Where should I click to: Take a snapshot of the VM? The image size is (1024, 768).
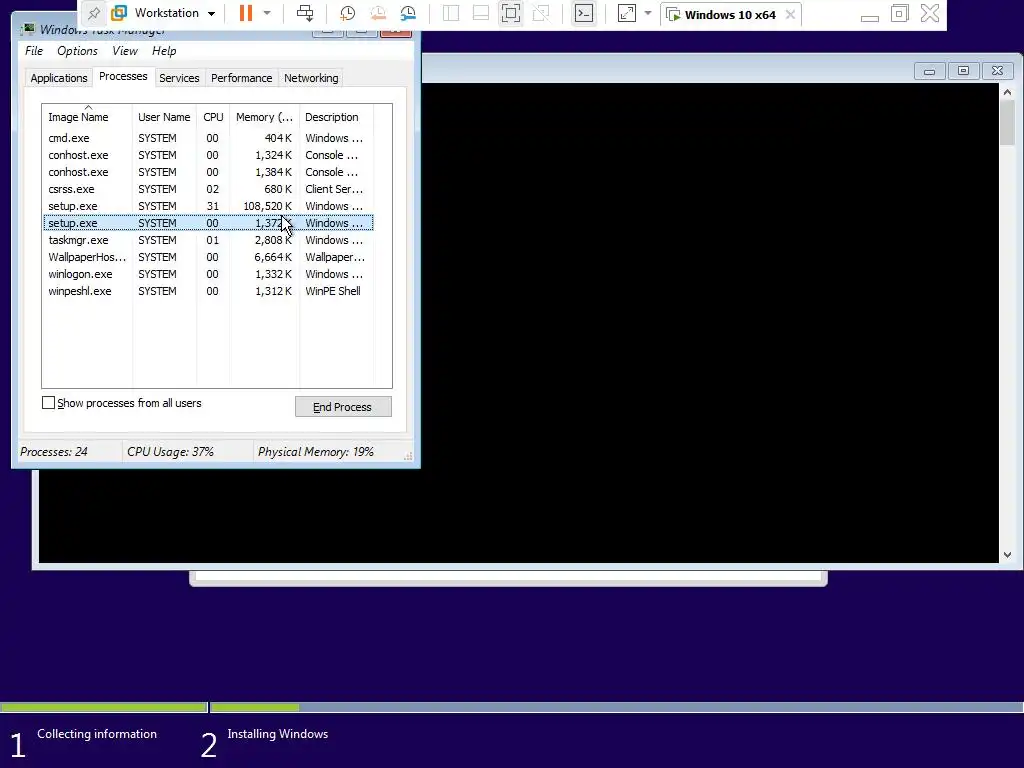[347, 13]
